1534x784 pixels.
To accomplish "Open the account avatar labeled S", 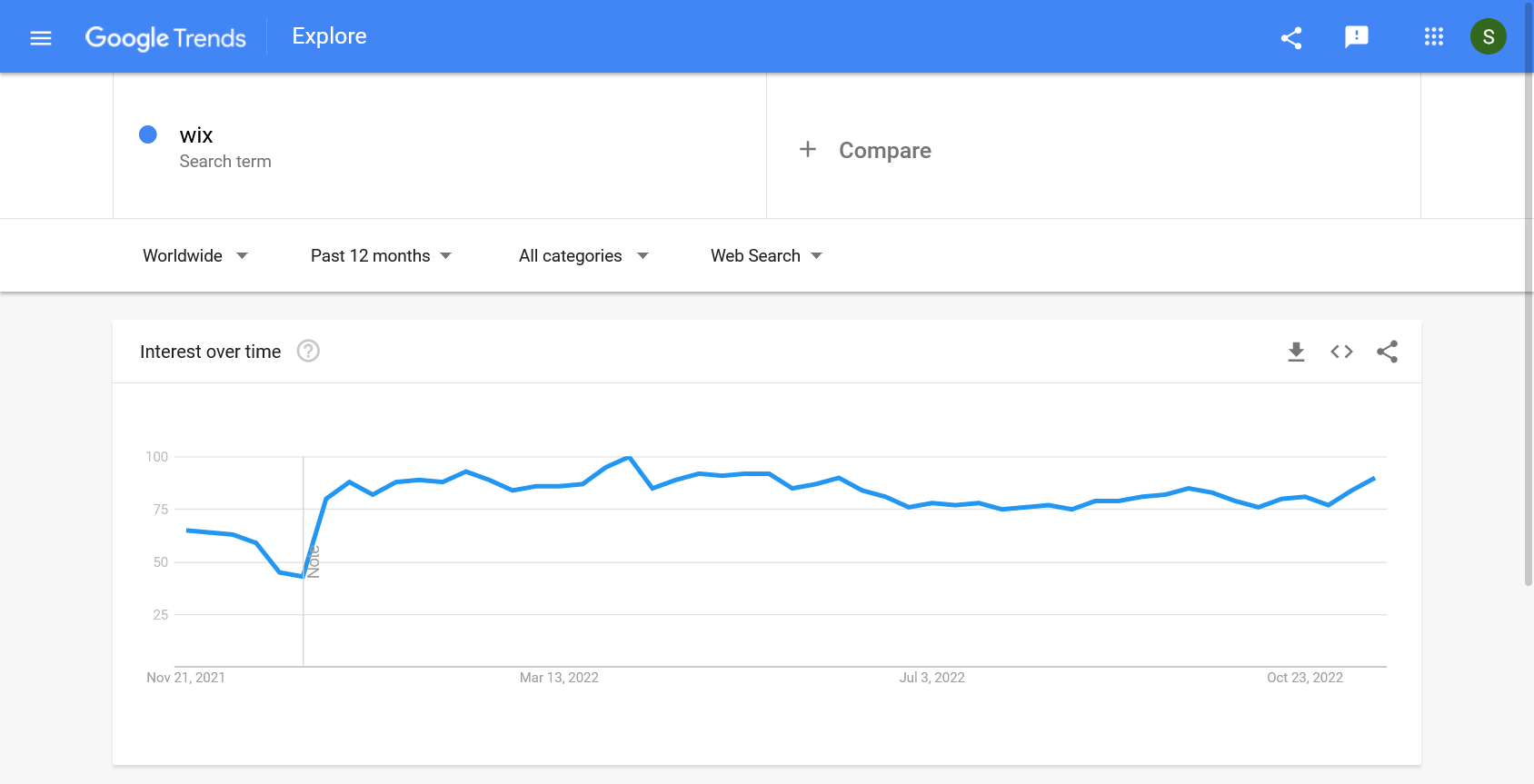I will [1488, 36].
